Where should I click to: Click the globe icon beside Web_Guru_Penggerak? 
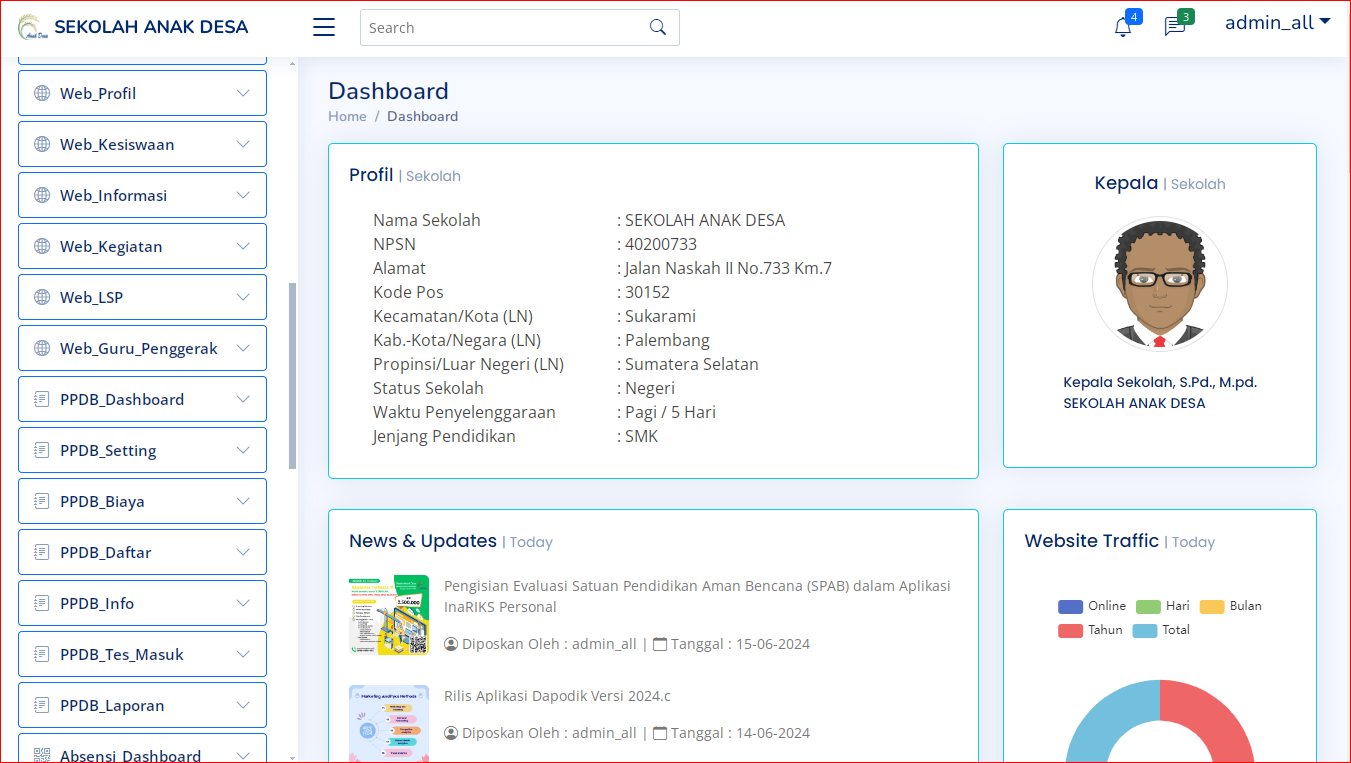tap(42, 348)
